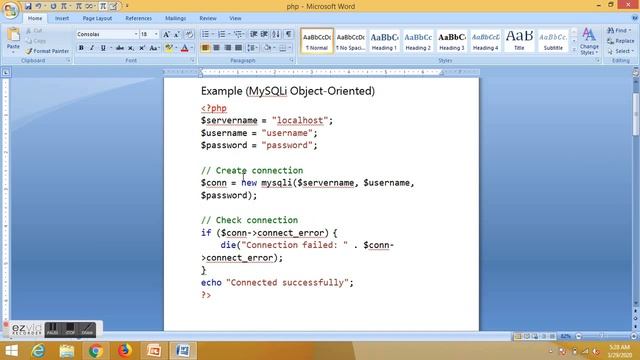Open File Explorer from taskbar
Viewport: 640px width, 360px height.
tap(67, 351)
